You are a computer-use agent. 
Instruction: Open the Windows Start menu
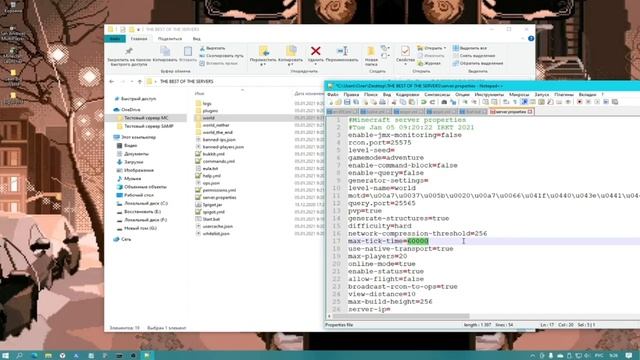5,356
